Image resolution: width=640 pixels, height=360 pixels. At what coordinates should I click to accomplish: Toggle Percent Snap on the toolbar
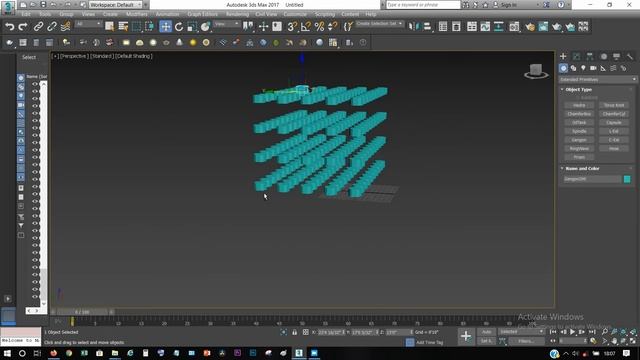[x=319, y=27]
